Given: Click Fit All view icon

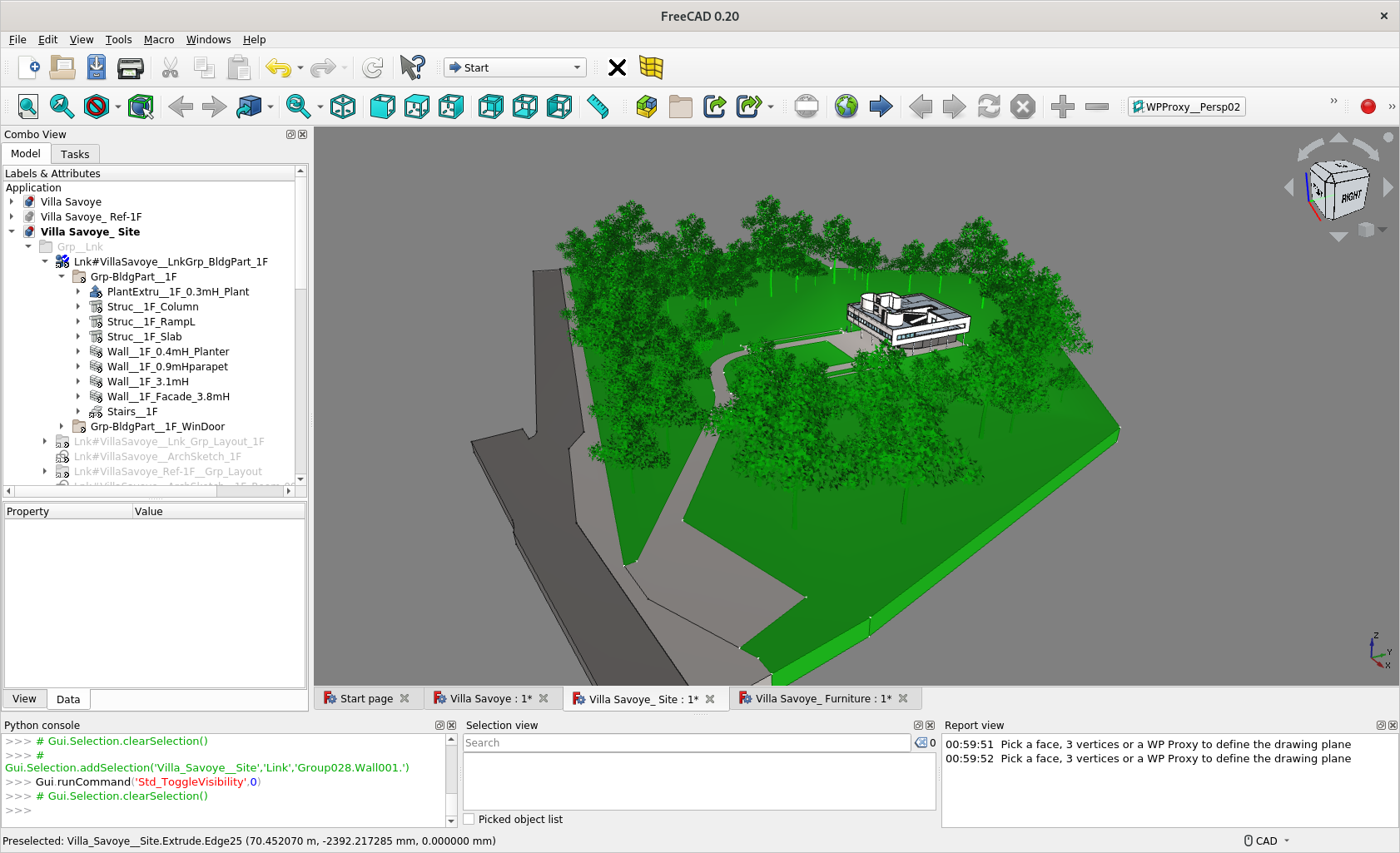Looking at the screenshot, I should click(x=28, y=107).
